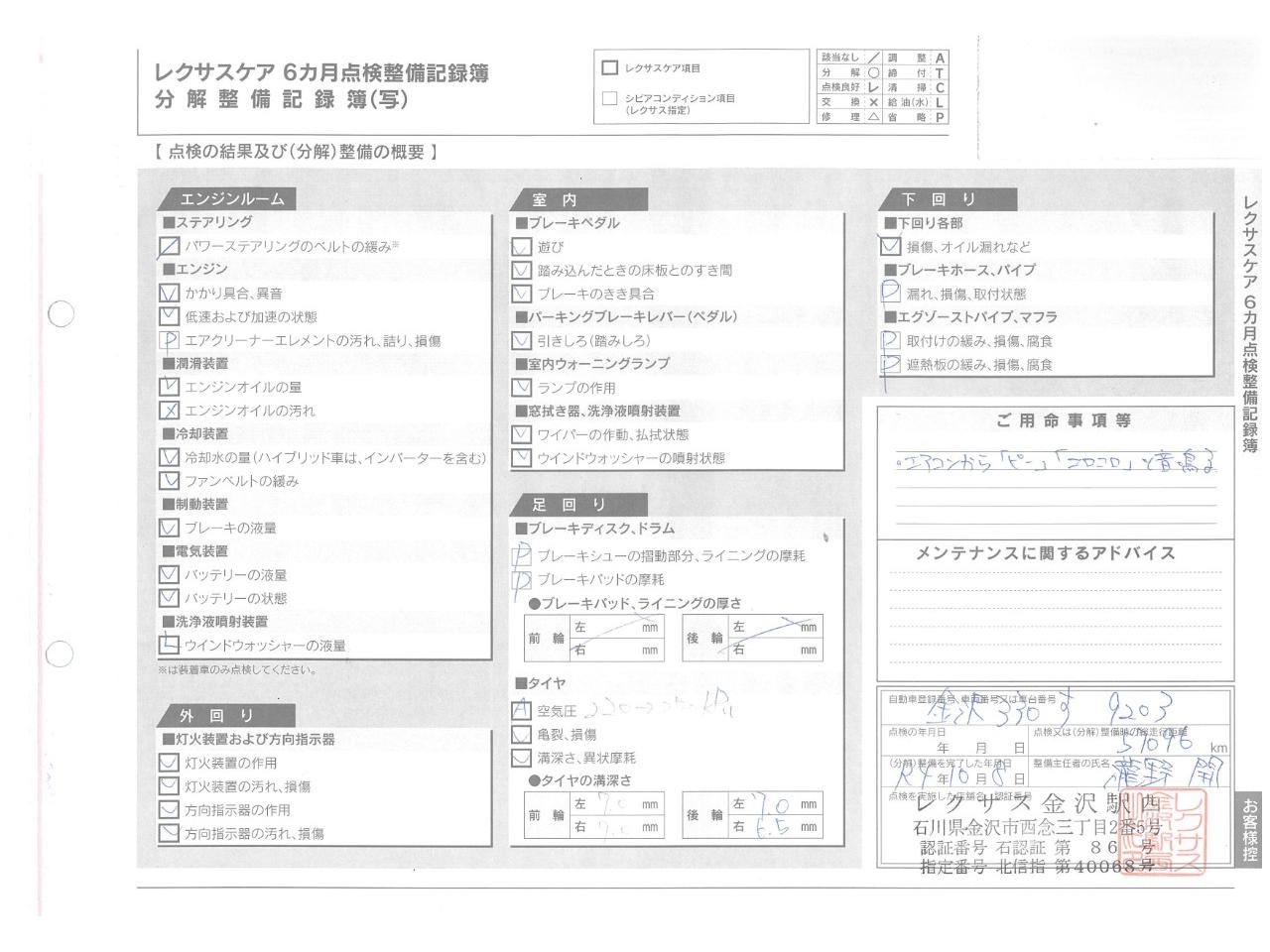Click the legend row 点検良好 レ 清掃 C

click(x=883, y=87)
